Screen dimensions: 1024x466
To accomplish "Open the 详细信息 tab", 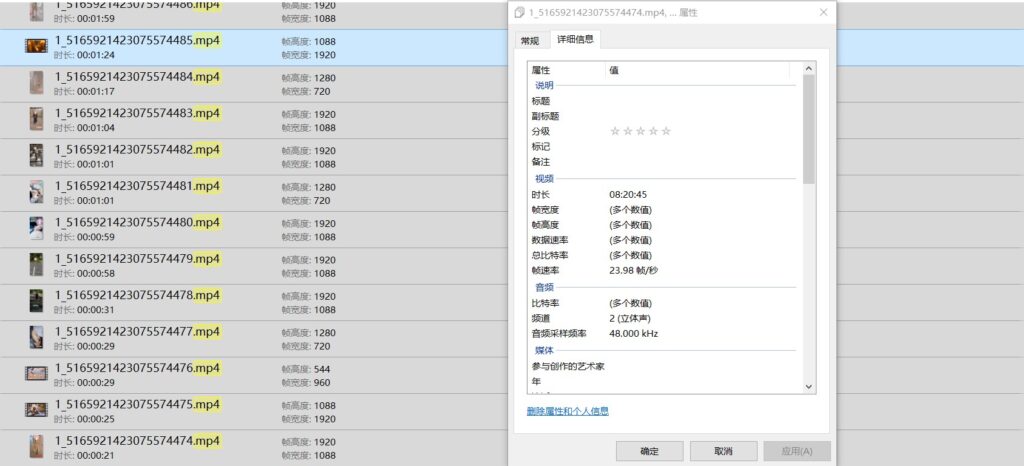I will point(575,40).
